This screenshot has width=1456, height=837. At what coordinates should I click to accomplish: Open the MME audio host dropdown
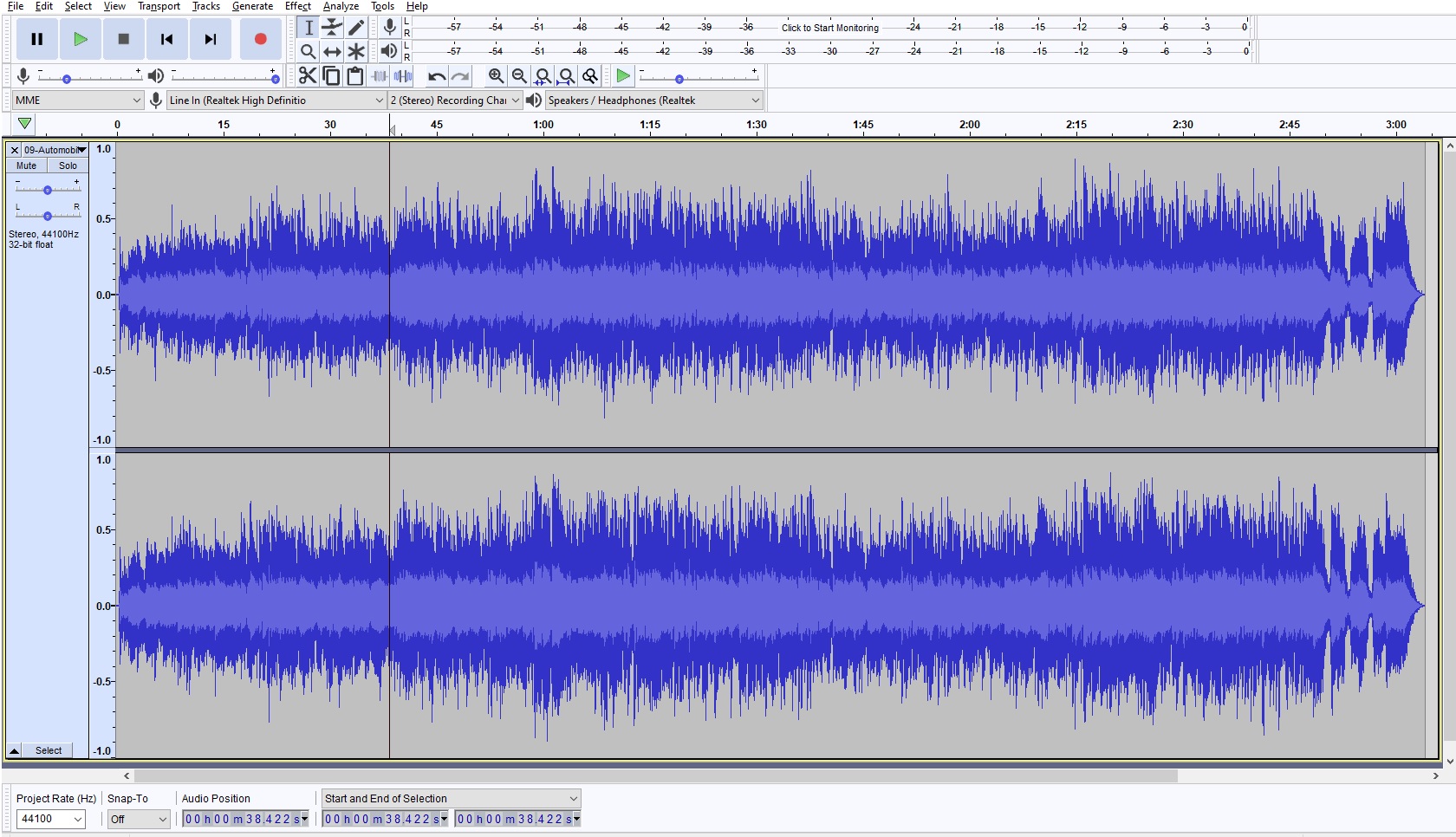tap(78, 101)
